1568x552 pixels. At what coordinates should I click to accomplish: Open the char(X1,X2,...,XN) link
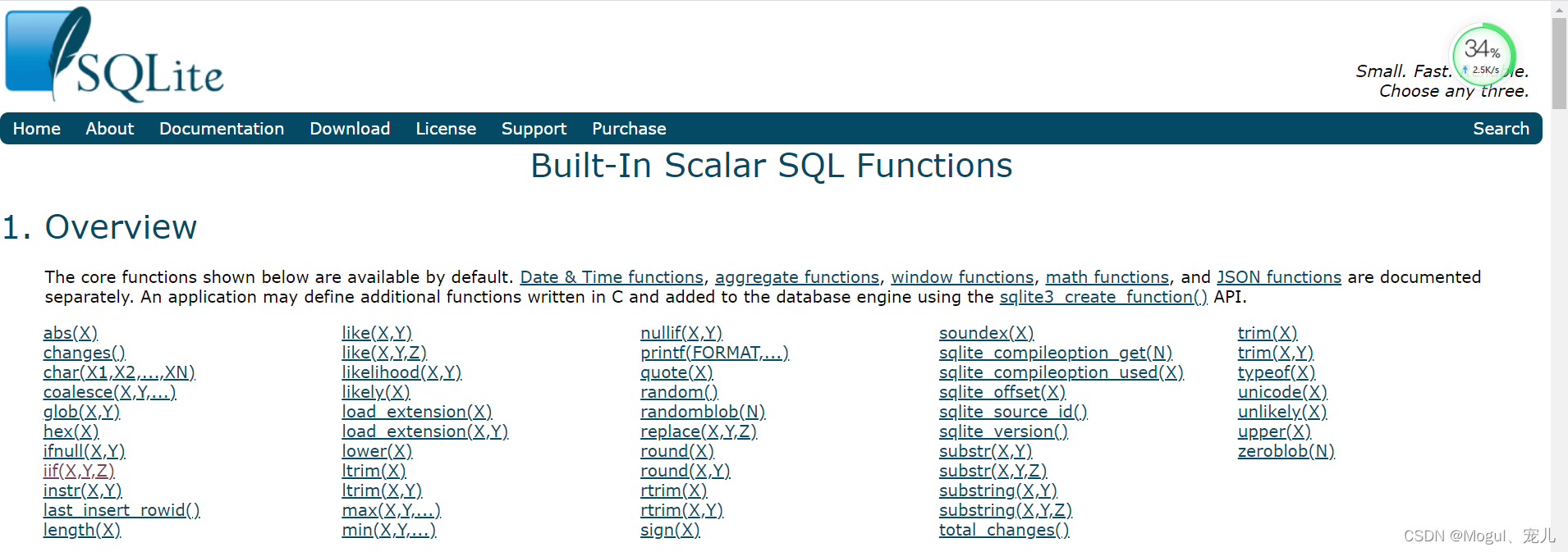(119, 372)
